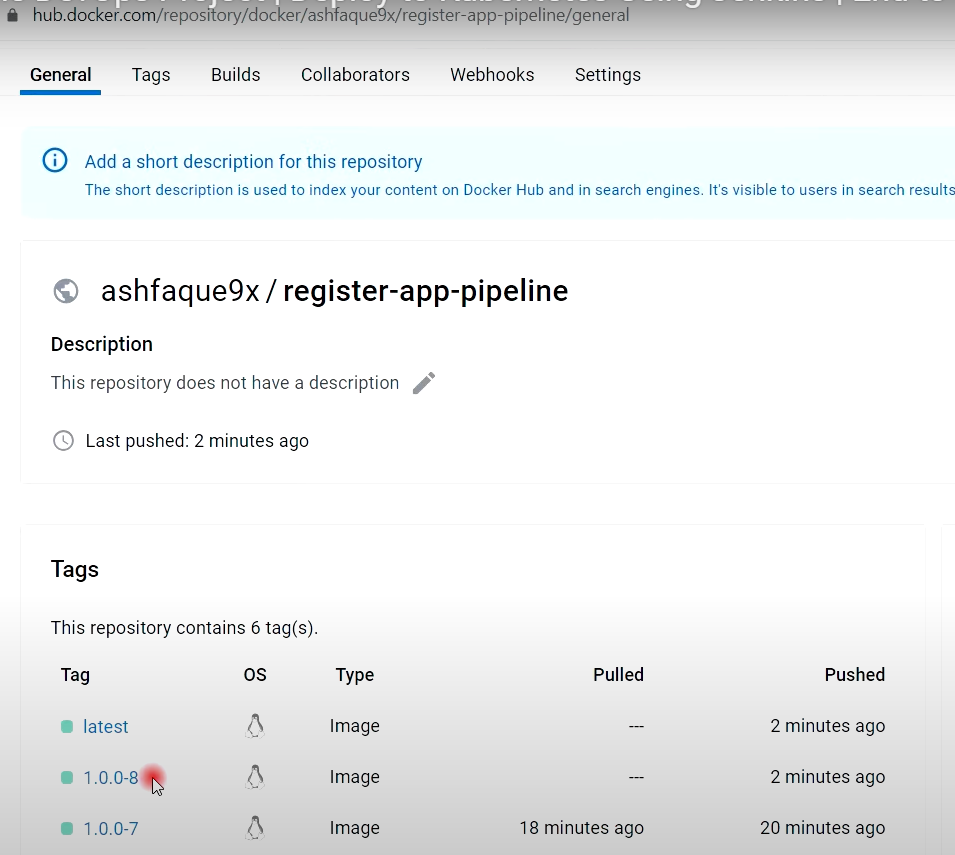The width and height of the screenshot is (955, 855).
Task: Click the 'Pushed' column header
Action: [855, 675]
